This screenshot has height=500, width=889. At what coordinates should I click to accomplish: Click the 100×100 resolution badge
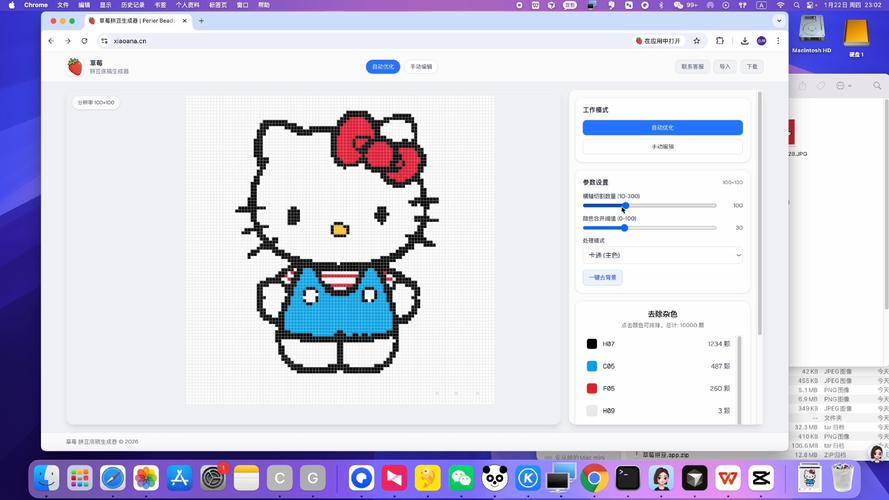click(96, 103)
